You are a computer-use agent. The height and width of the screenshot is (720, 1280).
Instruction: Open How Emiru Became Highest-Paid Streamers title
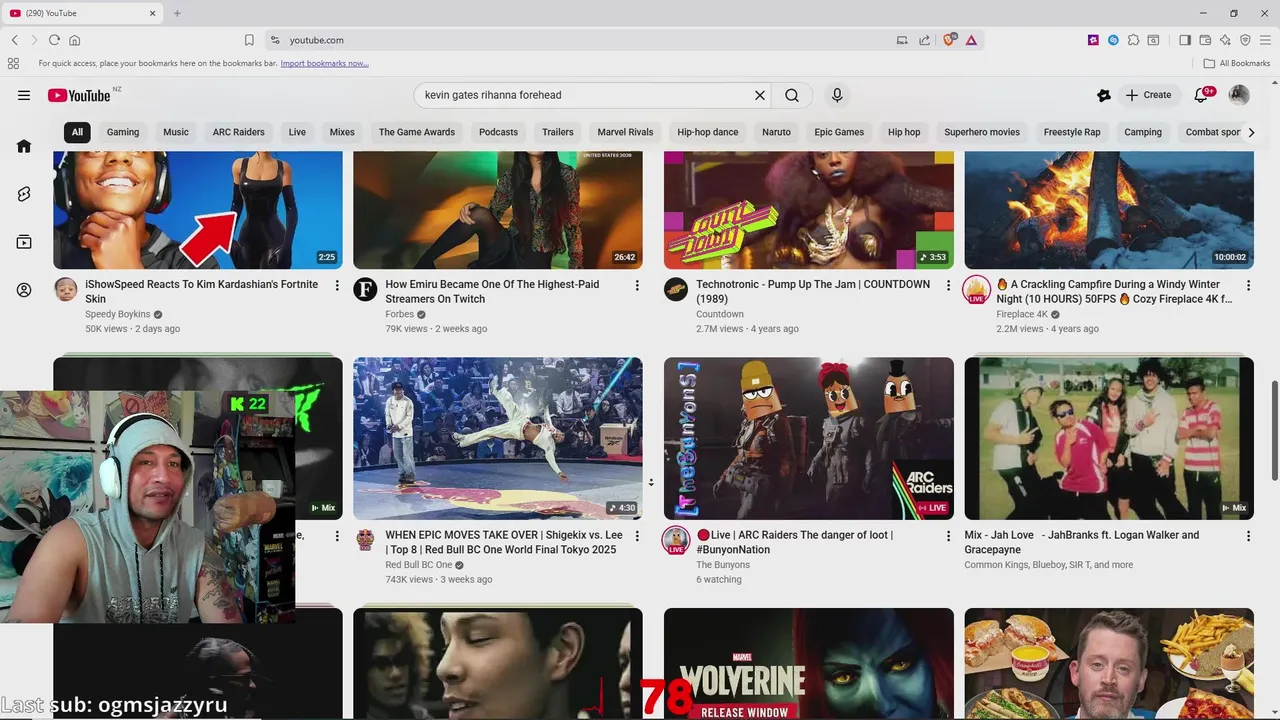492,291
